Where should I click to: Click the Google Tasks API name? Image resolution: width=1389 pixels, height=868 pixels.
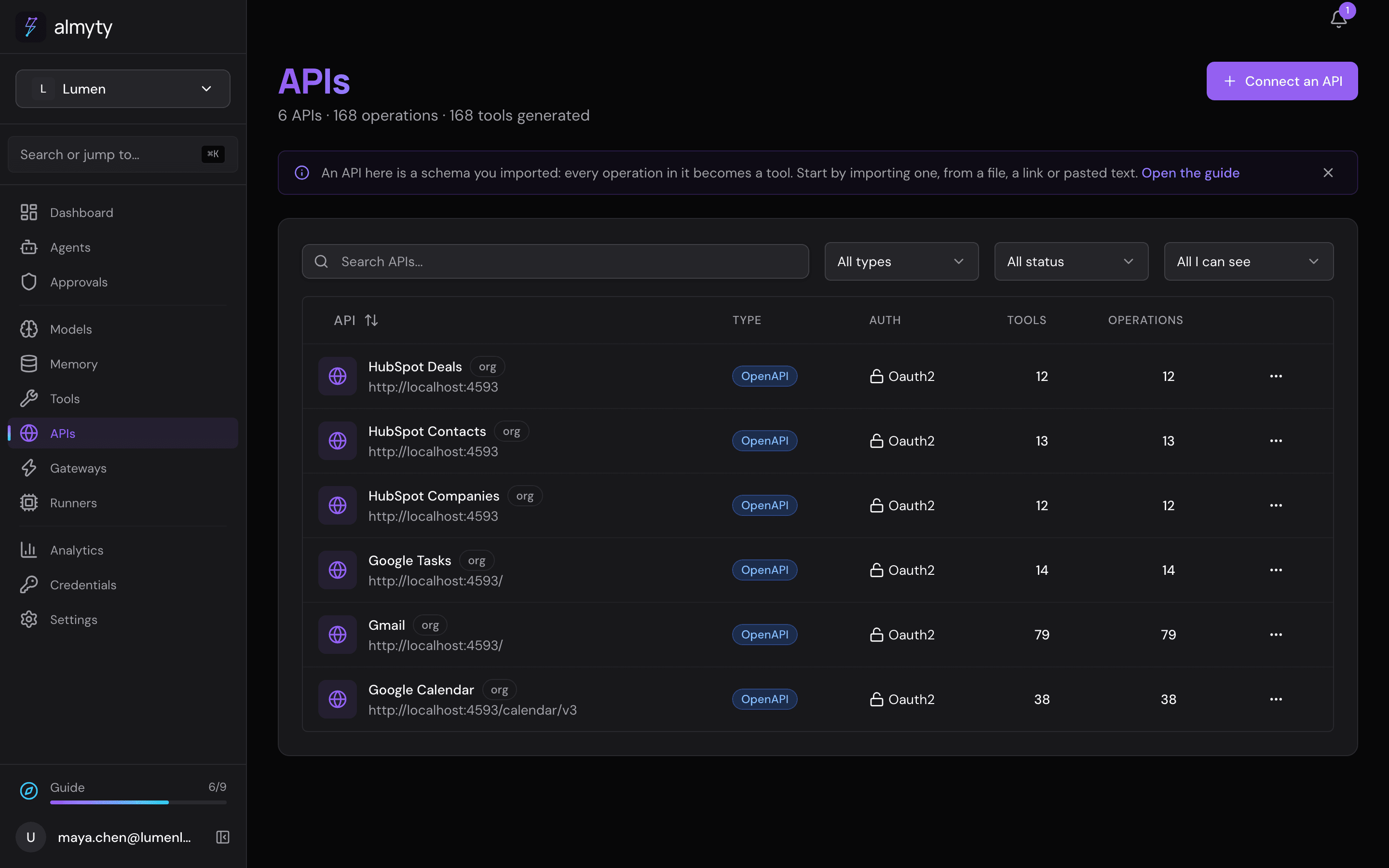click(409, 560)
